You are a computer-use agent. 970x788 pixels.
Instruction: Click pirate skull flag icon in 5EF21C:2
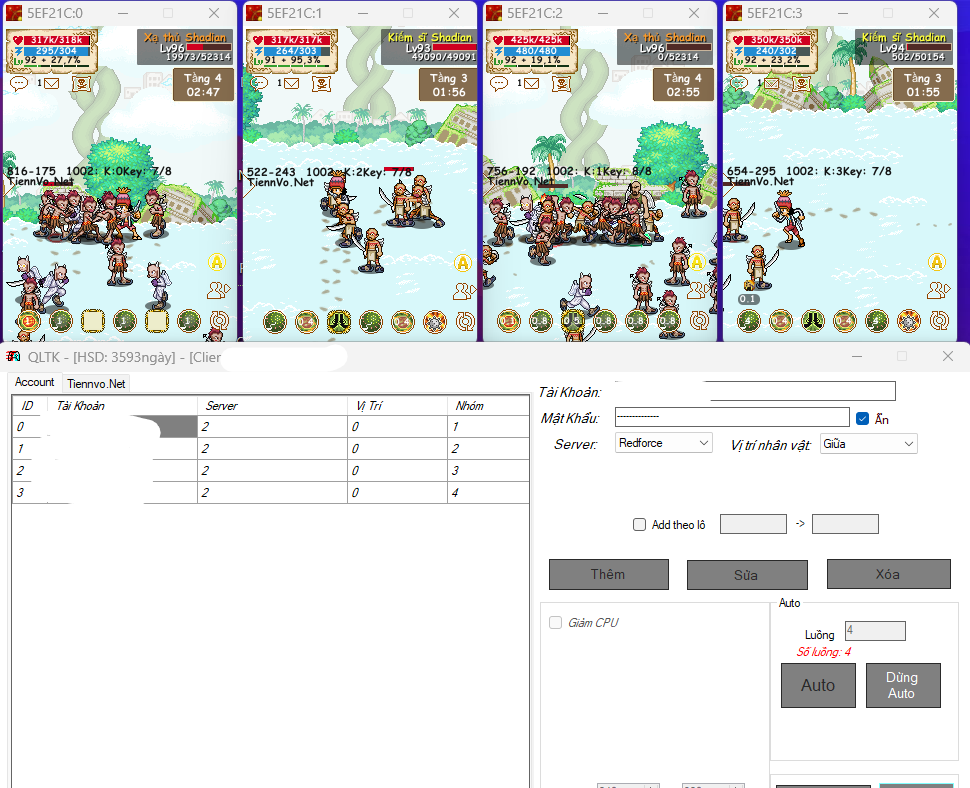coord(563,84)
